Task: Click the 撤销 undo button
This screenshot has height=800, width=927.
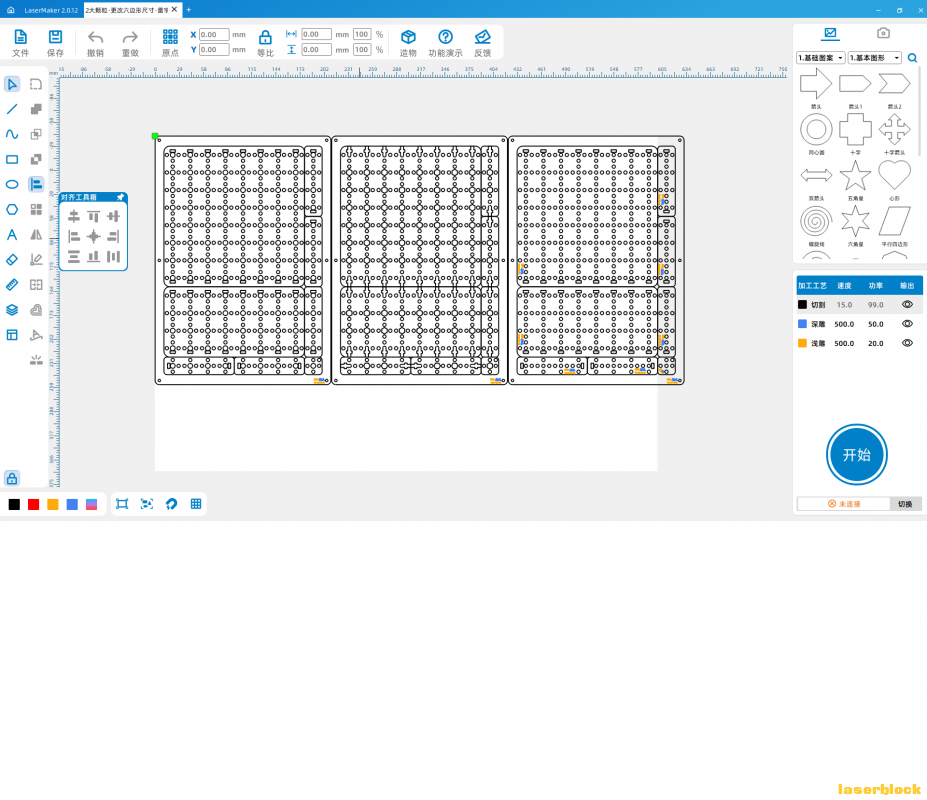Action: tap(95, 43)
